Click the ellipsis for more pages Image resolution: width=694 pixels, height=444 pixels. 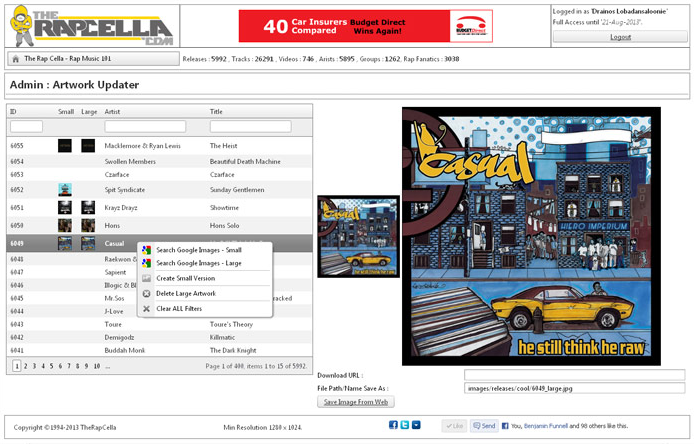click(x=108, y=366)
